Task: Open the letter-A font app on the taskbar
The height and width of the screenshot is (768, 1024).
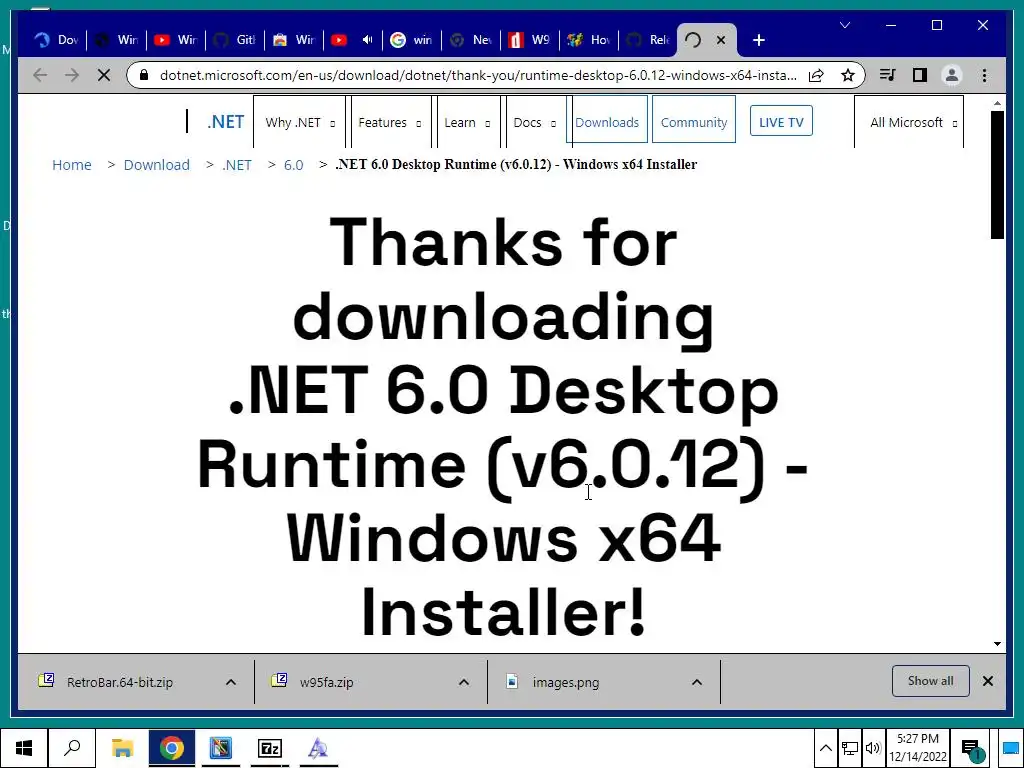Action: point(318,748)
